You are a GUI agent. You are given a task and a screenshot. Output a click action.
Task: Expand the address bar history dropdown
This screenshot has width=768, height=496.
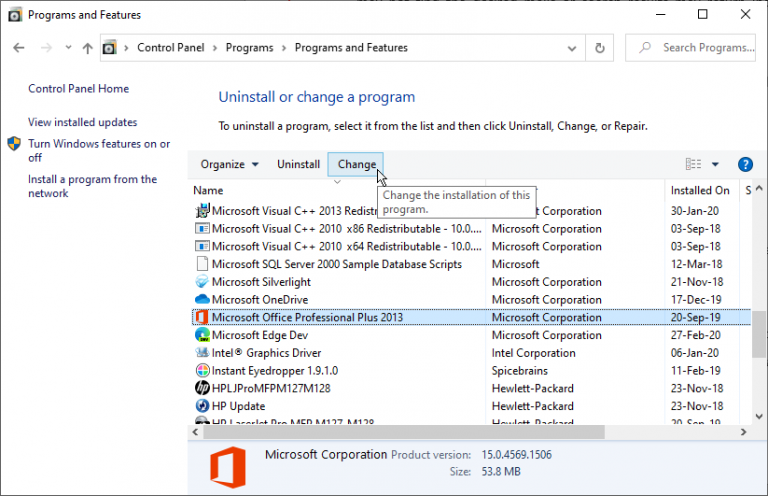(572, 48)
